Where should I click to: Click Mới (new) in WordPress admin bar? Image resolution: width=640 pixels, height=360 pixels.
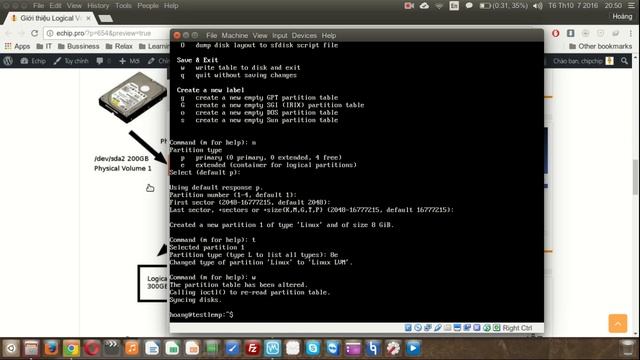point(129,61)
